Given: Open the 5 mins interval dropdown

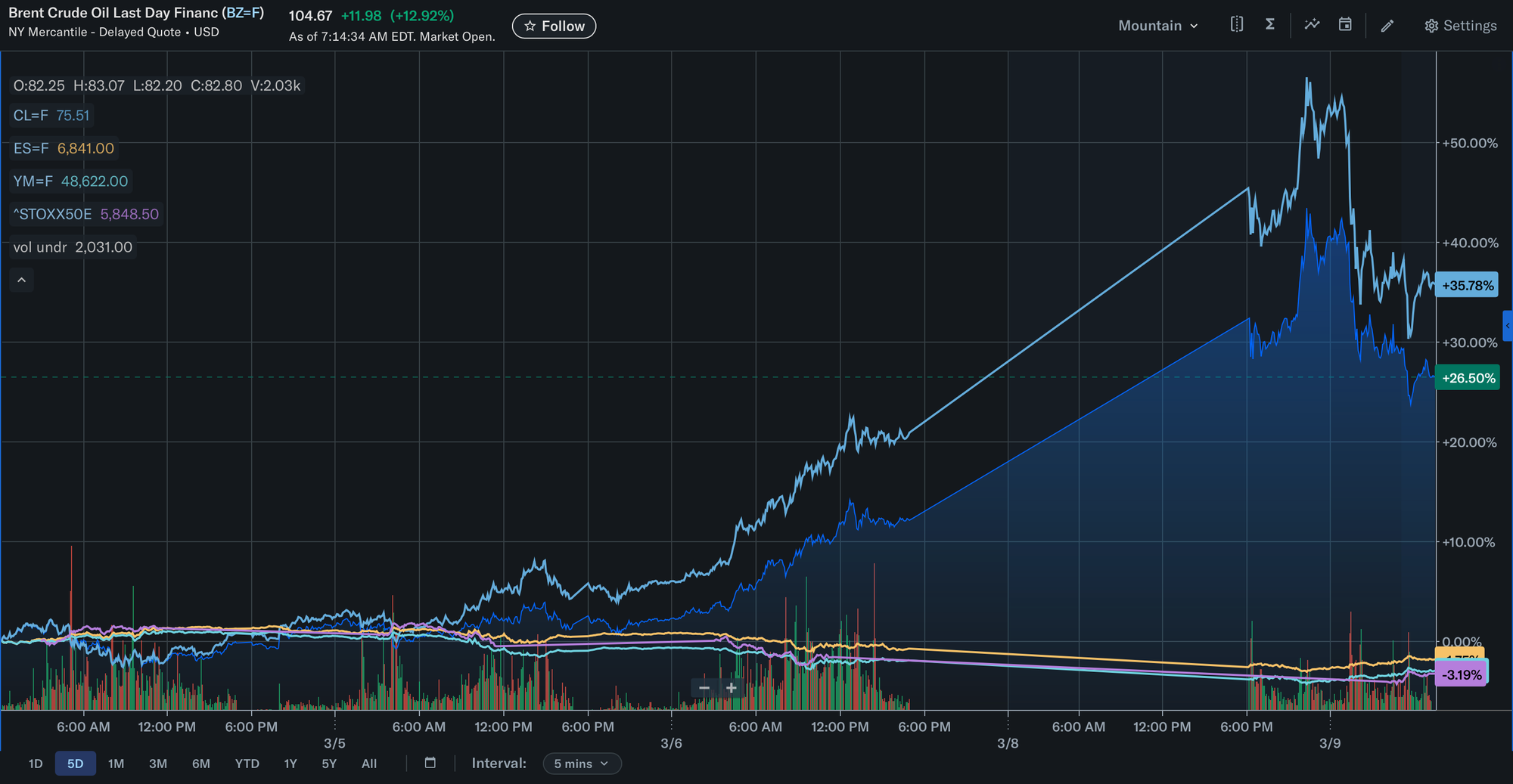Looking at the screenshot, I should point(582,764).
